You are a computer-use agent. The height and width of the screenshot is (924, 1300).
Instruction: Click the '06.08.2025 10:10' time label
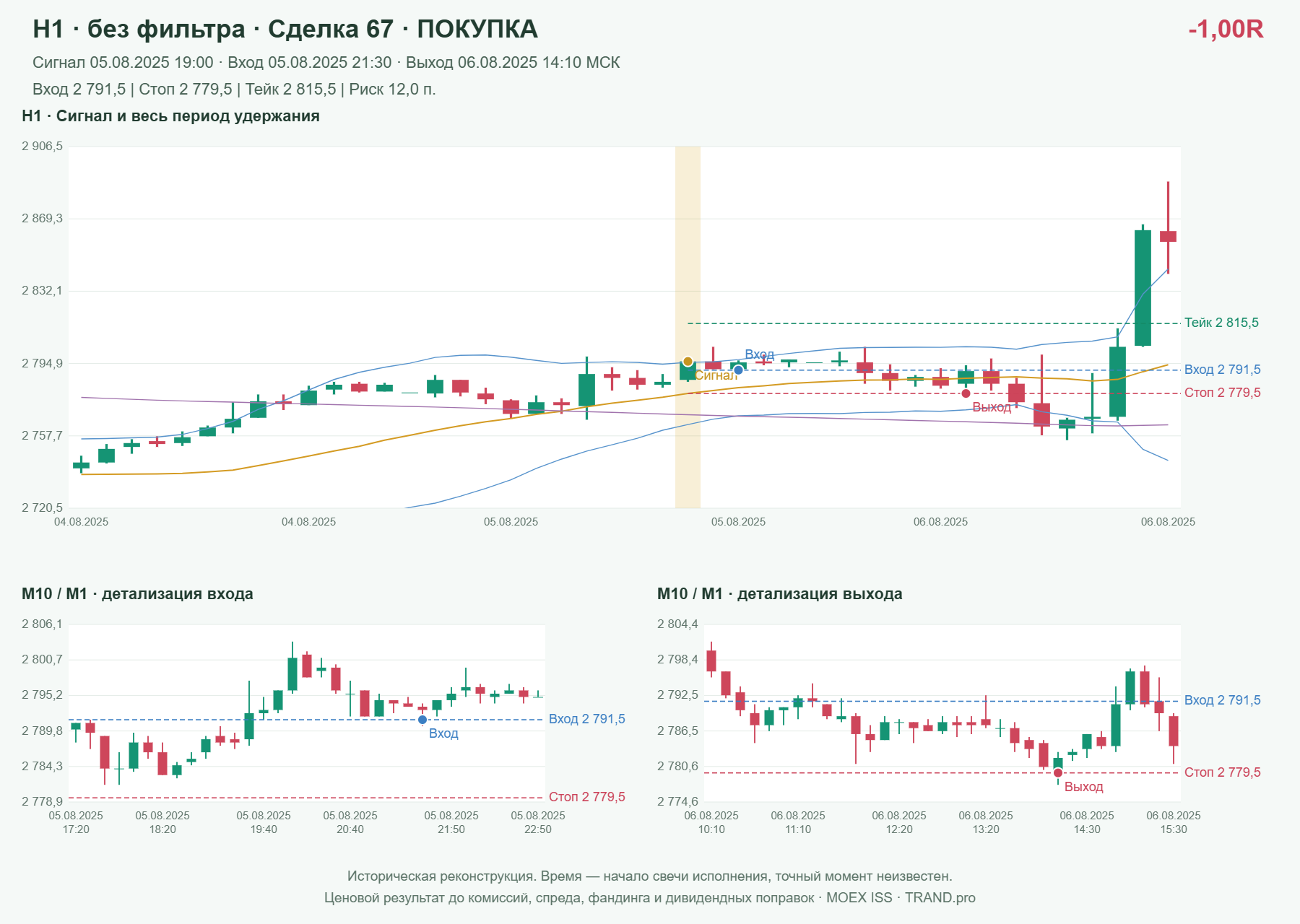[711, 822]
